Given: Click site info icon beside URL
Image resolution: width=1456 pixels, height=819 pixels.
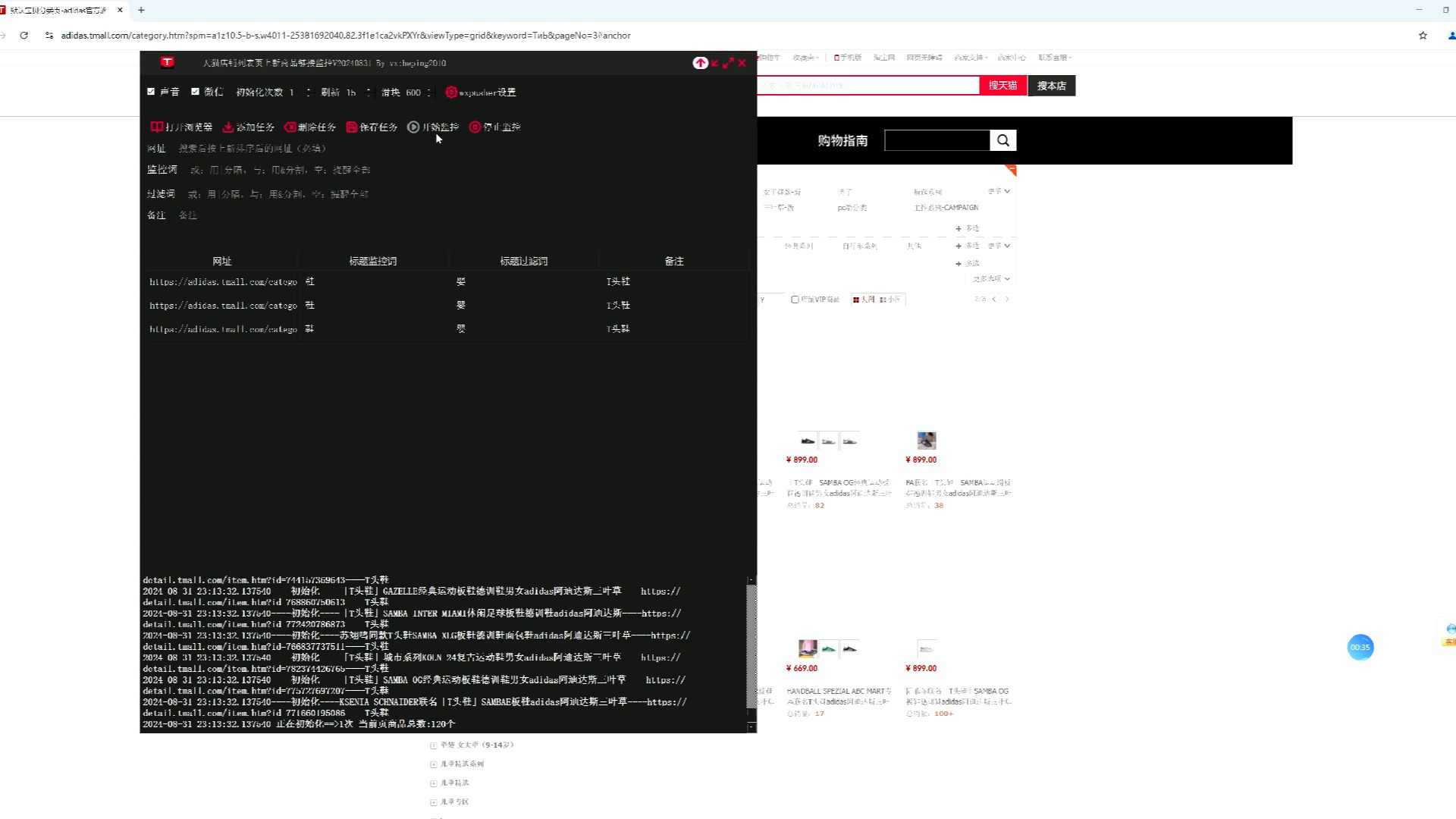Looking at the screenshot, I should click(49, 36).
